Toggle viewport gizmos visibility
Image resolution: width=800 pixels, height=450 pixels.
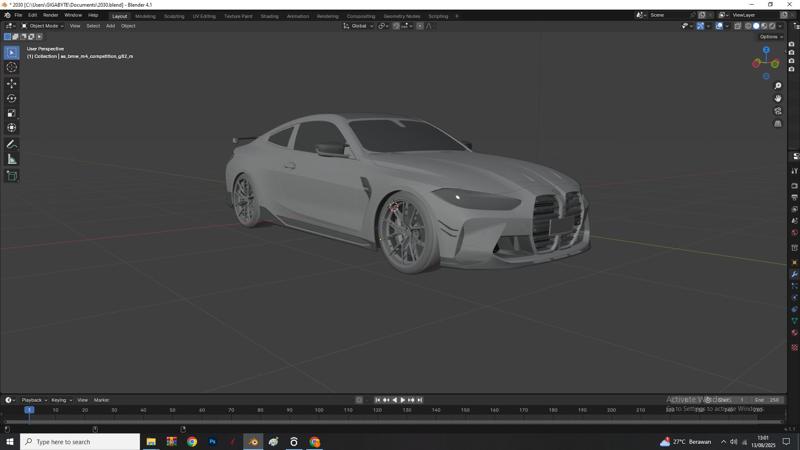[700, 26]
